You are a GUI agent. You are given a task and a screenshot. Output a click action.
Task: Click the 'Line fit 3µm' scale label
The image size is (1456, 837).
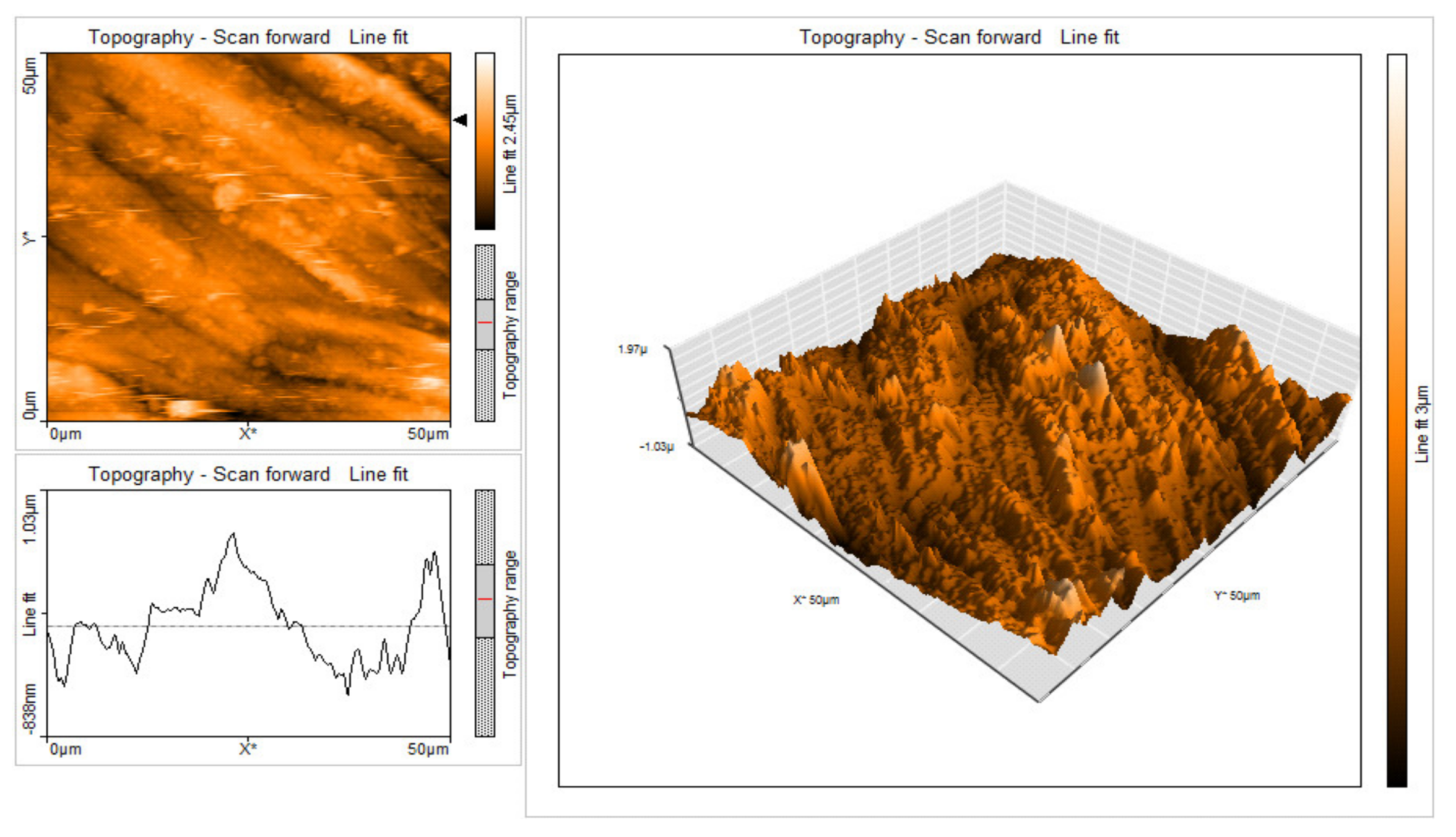(x=1422, y=424)
